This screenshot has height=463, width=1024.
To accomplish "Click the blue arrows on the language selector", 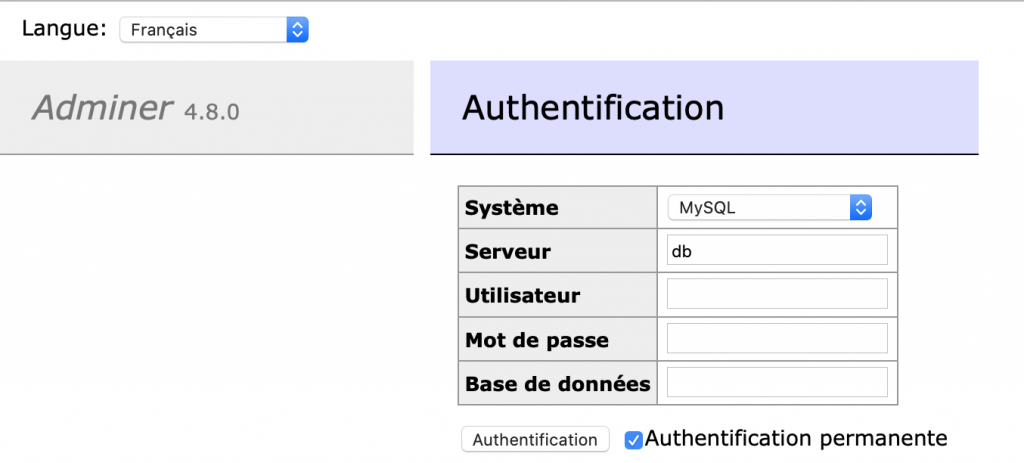I will (x=297, y=30).
